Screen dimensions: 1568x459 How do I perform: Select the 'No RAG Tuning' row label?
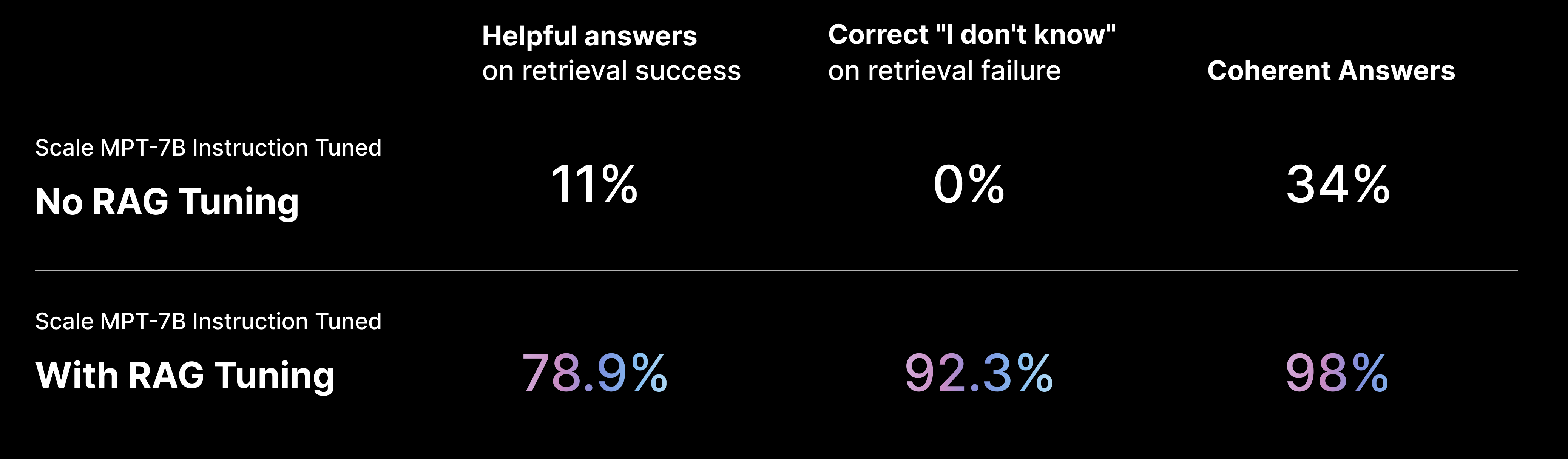coord(167,203)
